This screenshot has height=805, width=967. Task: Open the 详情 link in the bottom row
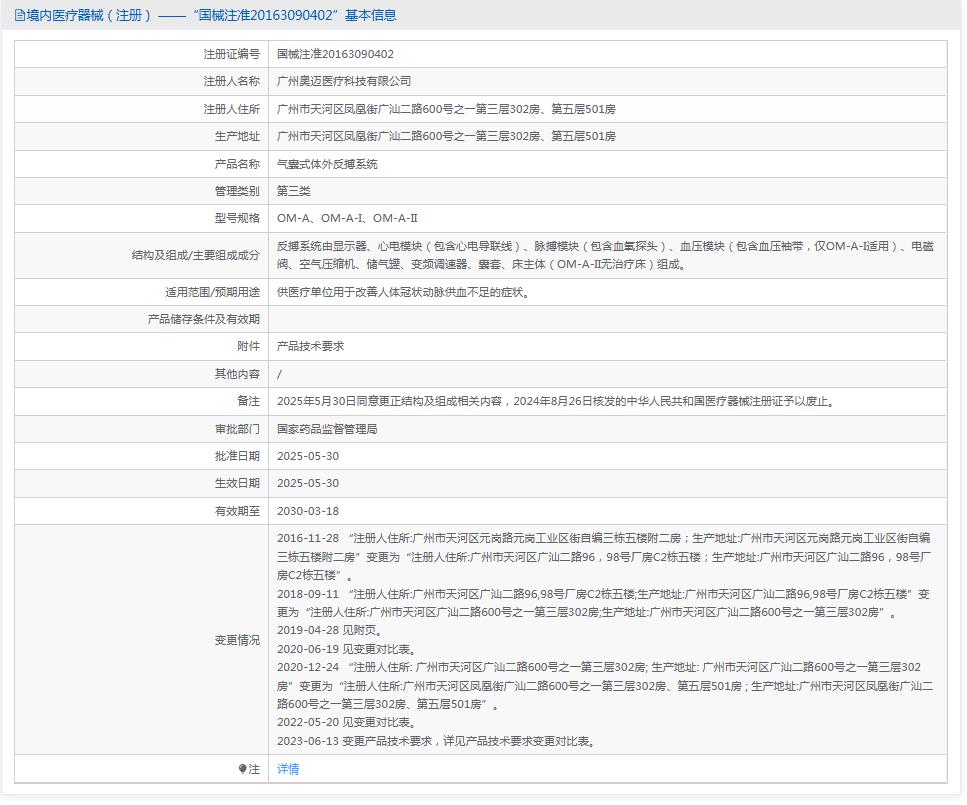(287, 770)
